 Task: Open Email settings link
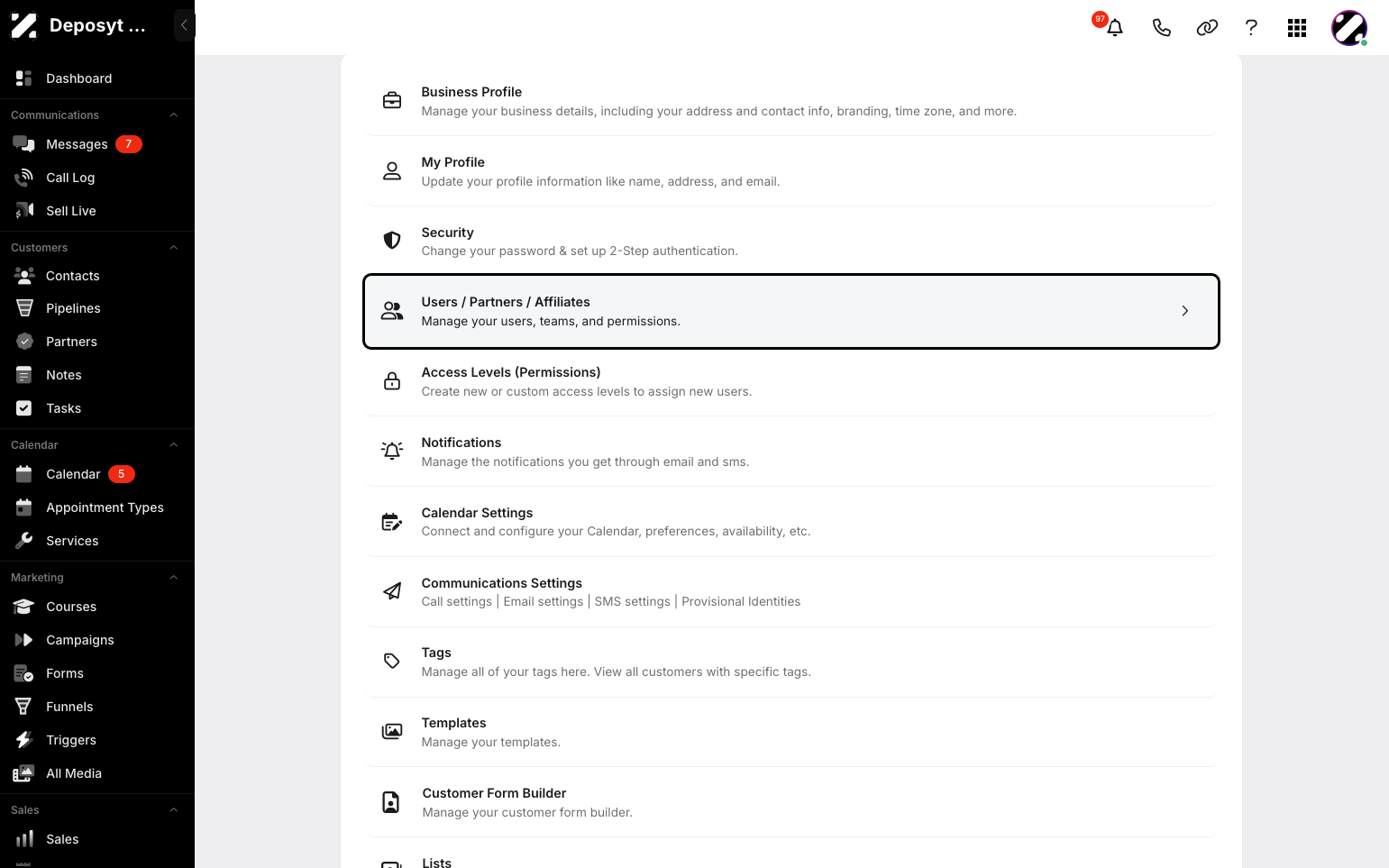pos(544,601)
